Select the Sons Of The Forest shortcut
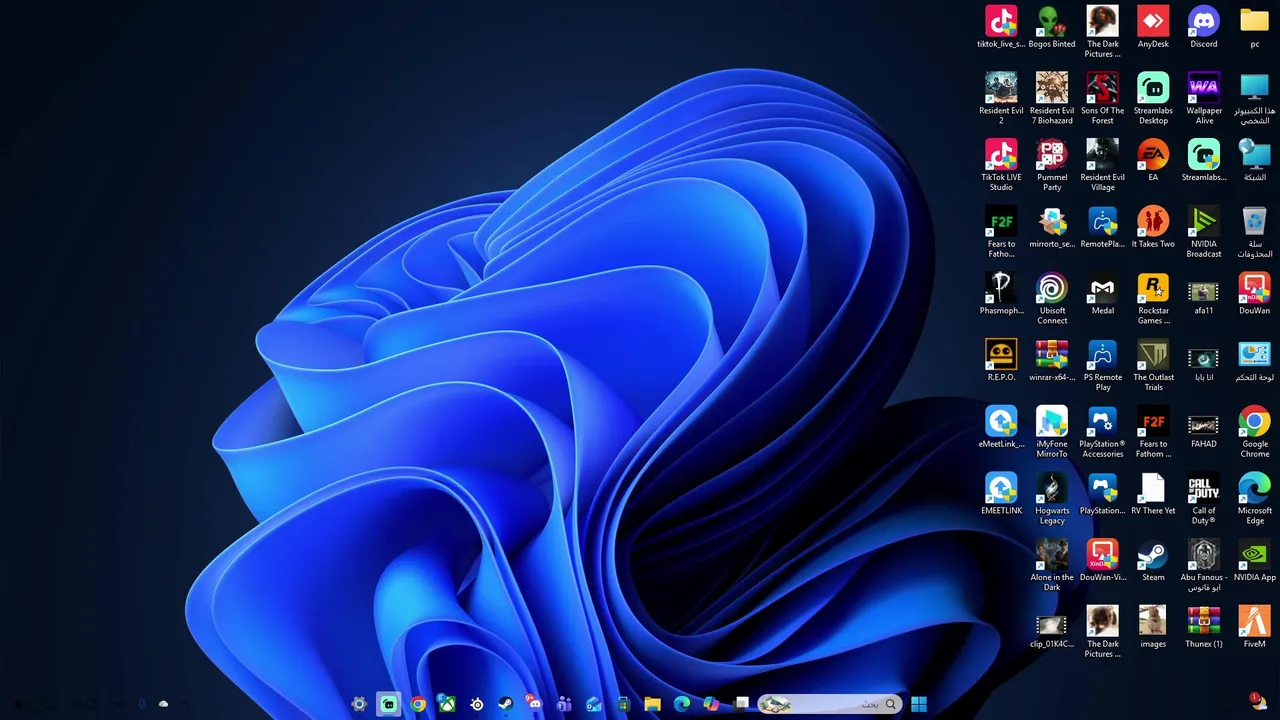This screenshot has height=720, width=1280. coord(1103,98)
